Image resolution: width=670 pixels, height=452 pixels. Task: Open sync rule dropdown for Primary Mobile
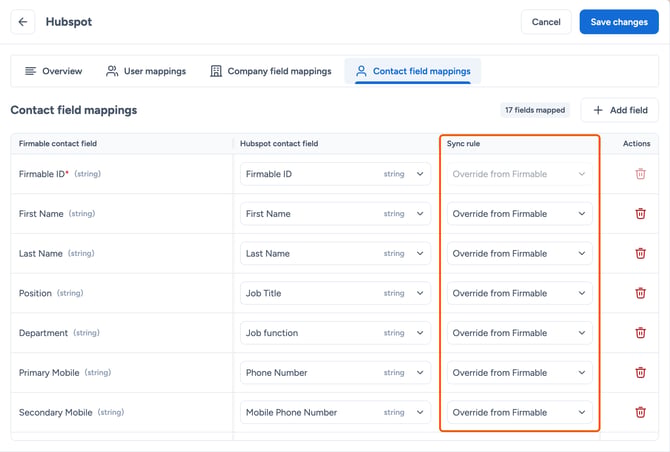coord(520,373)
